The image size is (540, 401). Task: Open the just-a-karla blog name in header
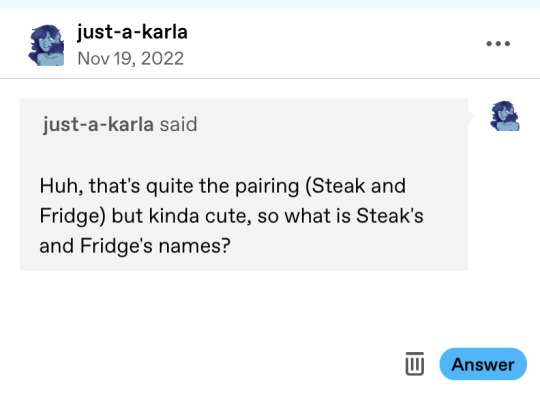coord(132,32)
